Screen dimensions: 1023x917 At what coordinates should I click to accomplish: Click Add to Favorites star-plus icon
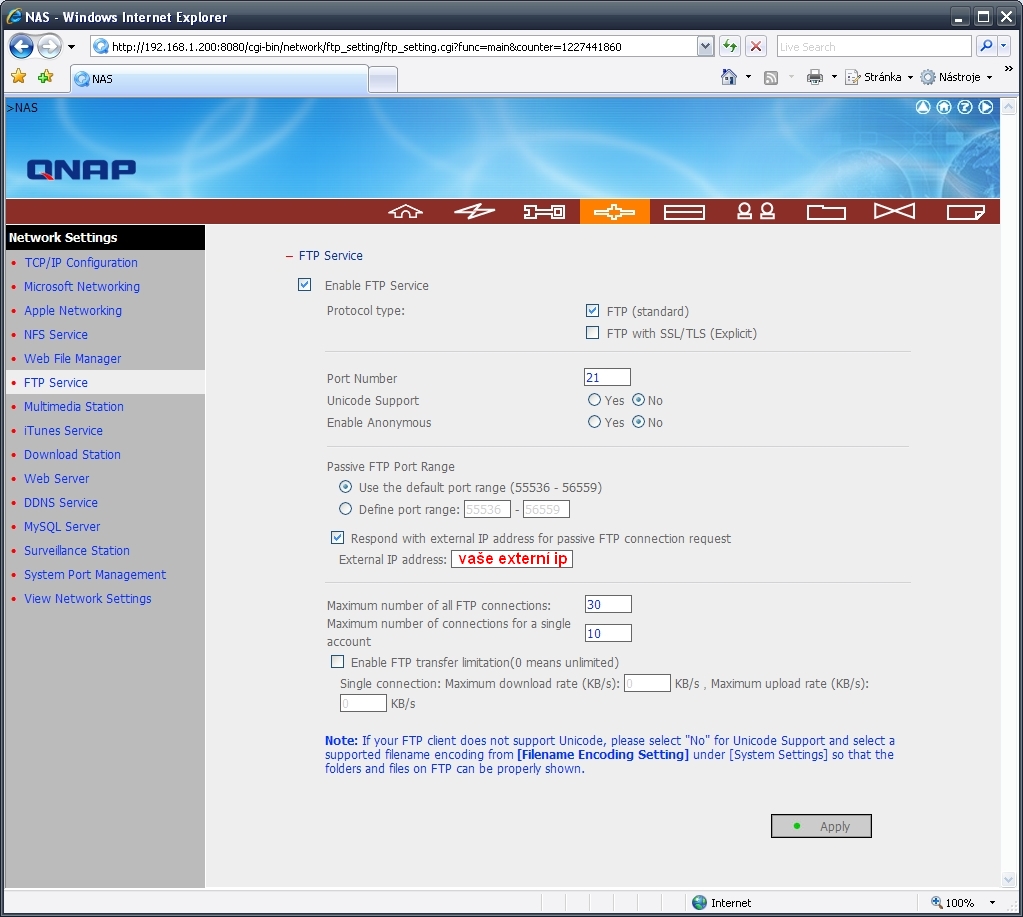[x=46, y=77]
